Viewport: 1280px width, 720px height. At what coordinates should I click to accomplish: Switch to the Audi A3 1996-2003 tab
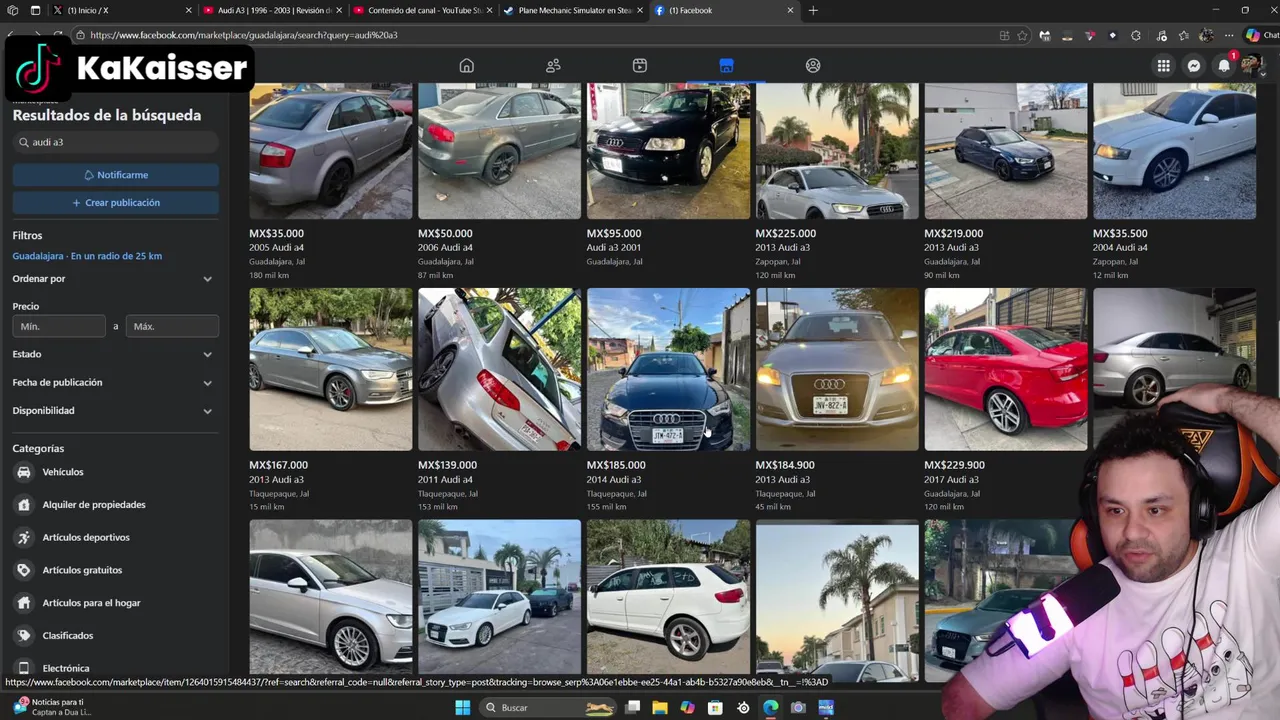coord(271,10)
